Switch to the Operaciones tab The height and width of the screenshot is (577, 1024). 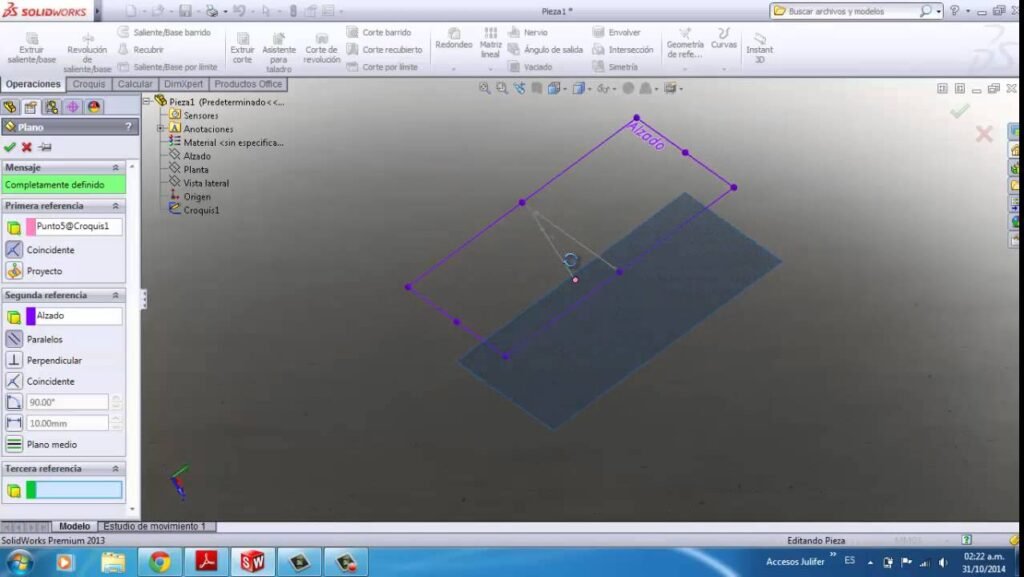click(33, 84)
